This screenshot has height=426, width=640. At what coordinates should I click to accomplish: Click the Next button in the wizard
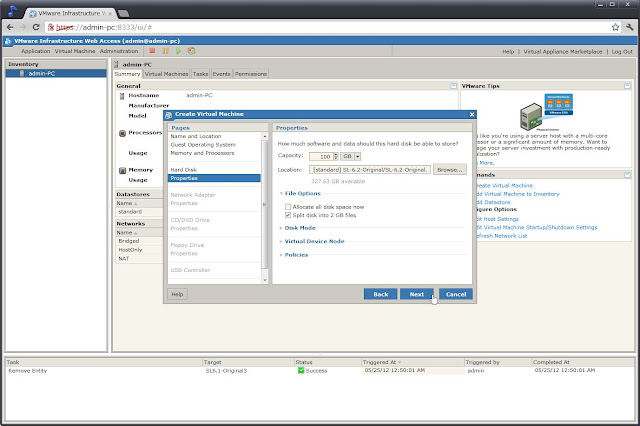point(417,294)
